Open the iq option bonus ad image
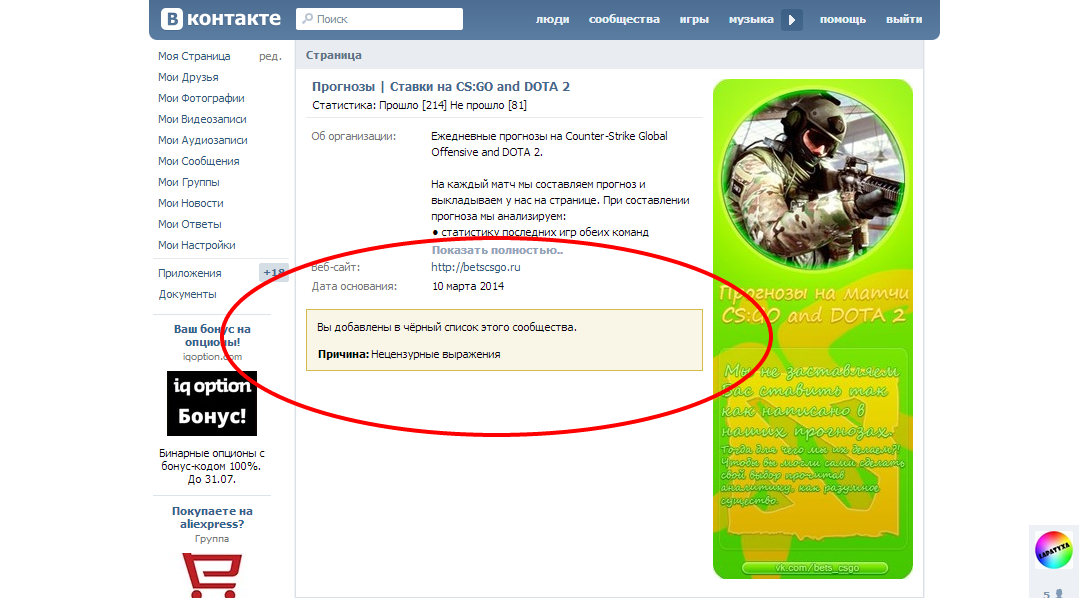This screenshot has height=598, width=1089. click(211, 403)
